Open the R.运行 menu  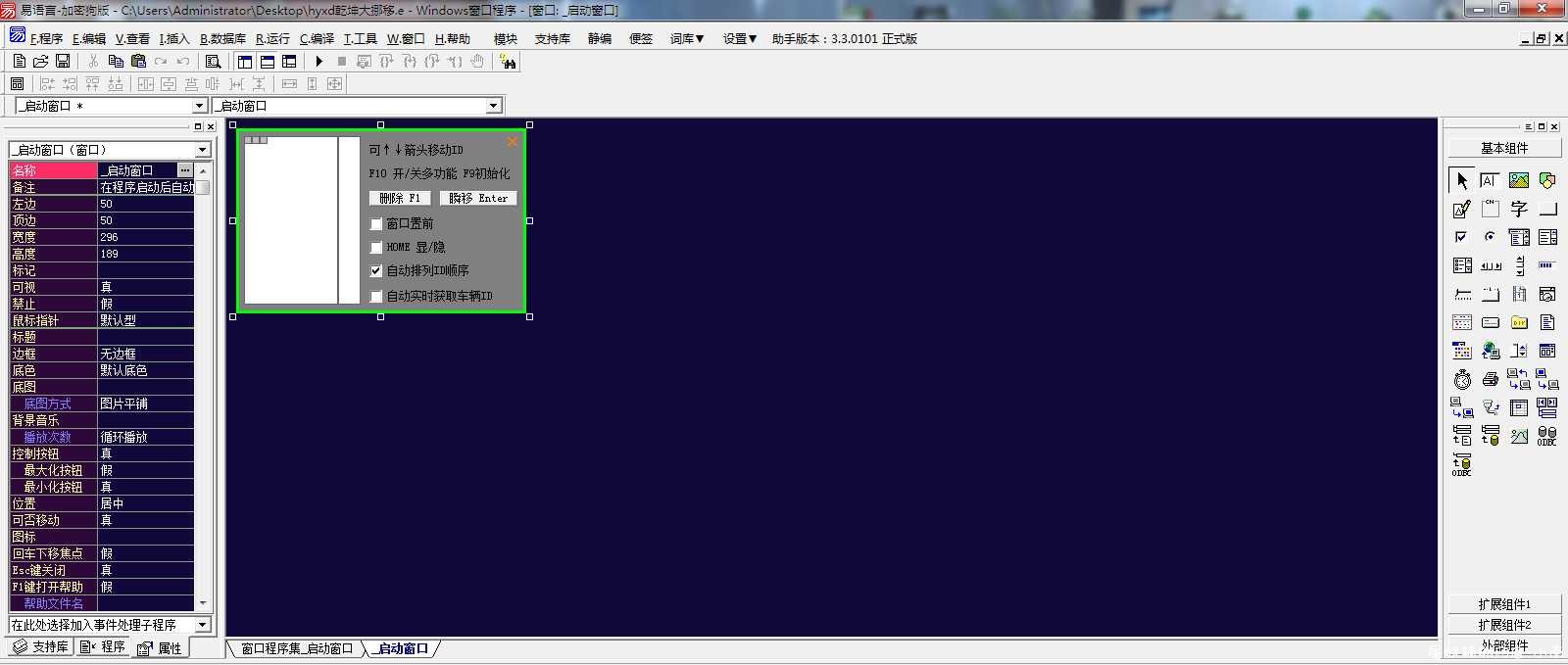pos(272,39)
